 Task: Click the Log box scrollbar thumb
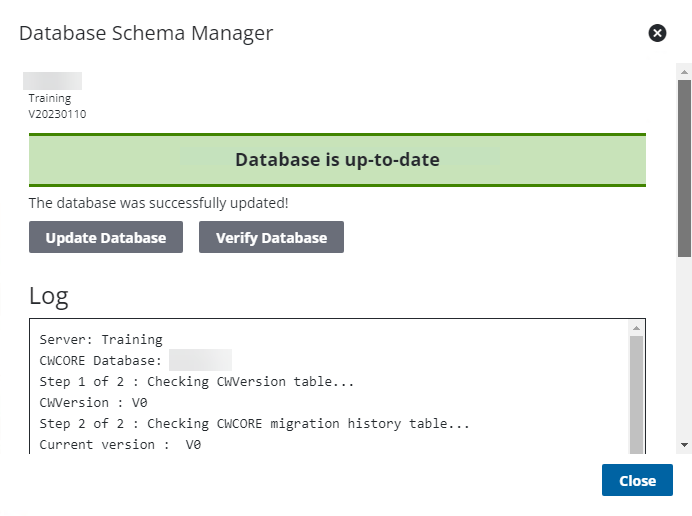point(636,390)
